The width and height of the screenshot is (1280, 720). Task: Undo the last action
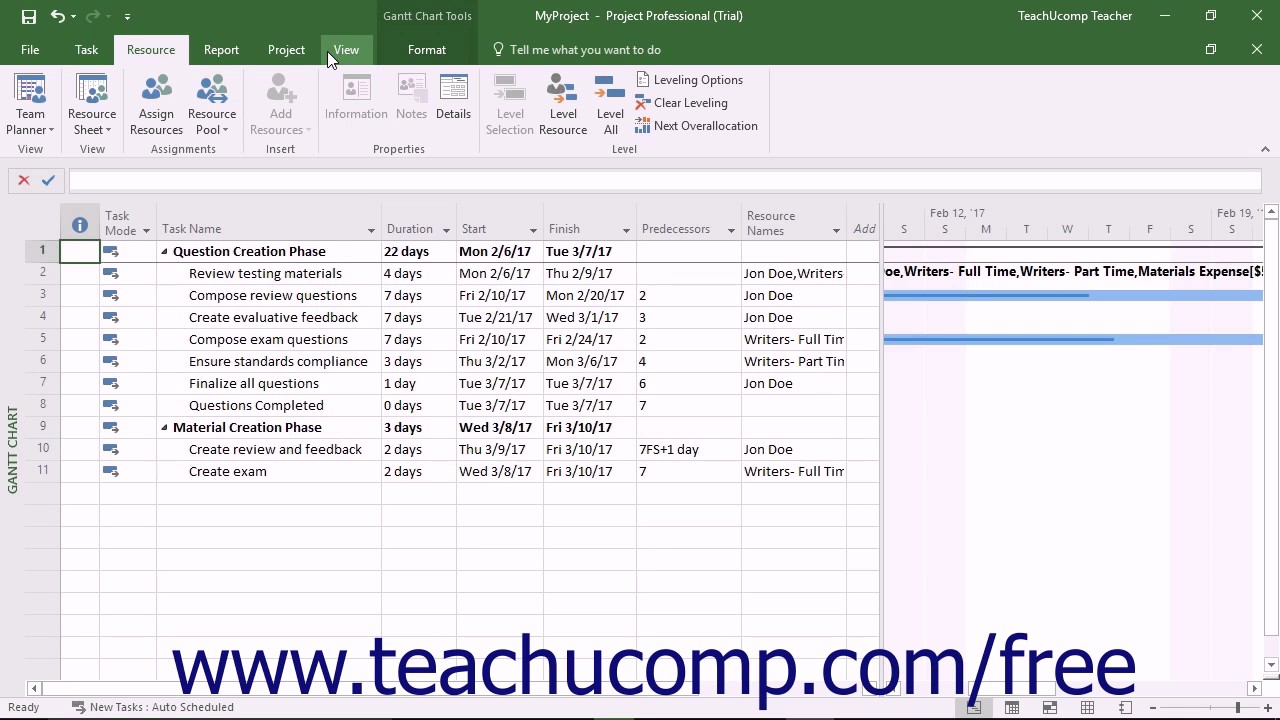click(x=58, y=16)
